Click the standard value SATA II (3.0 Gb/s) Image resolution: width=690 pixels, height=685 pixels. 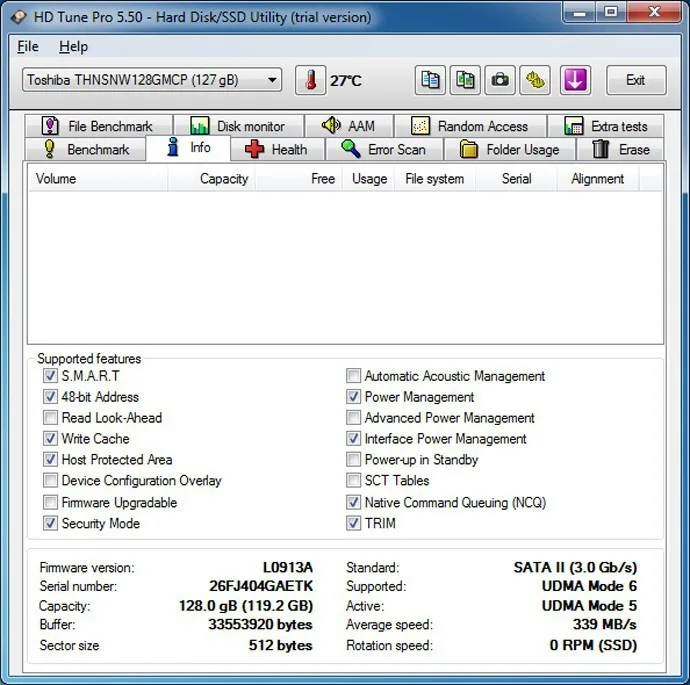point(575,568)
